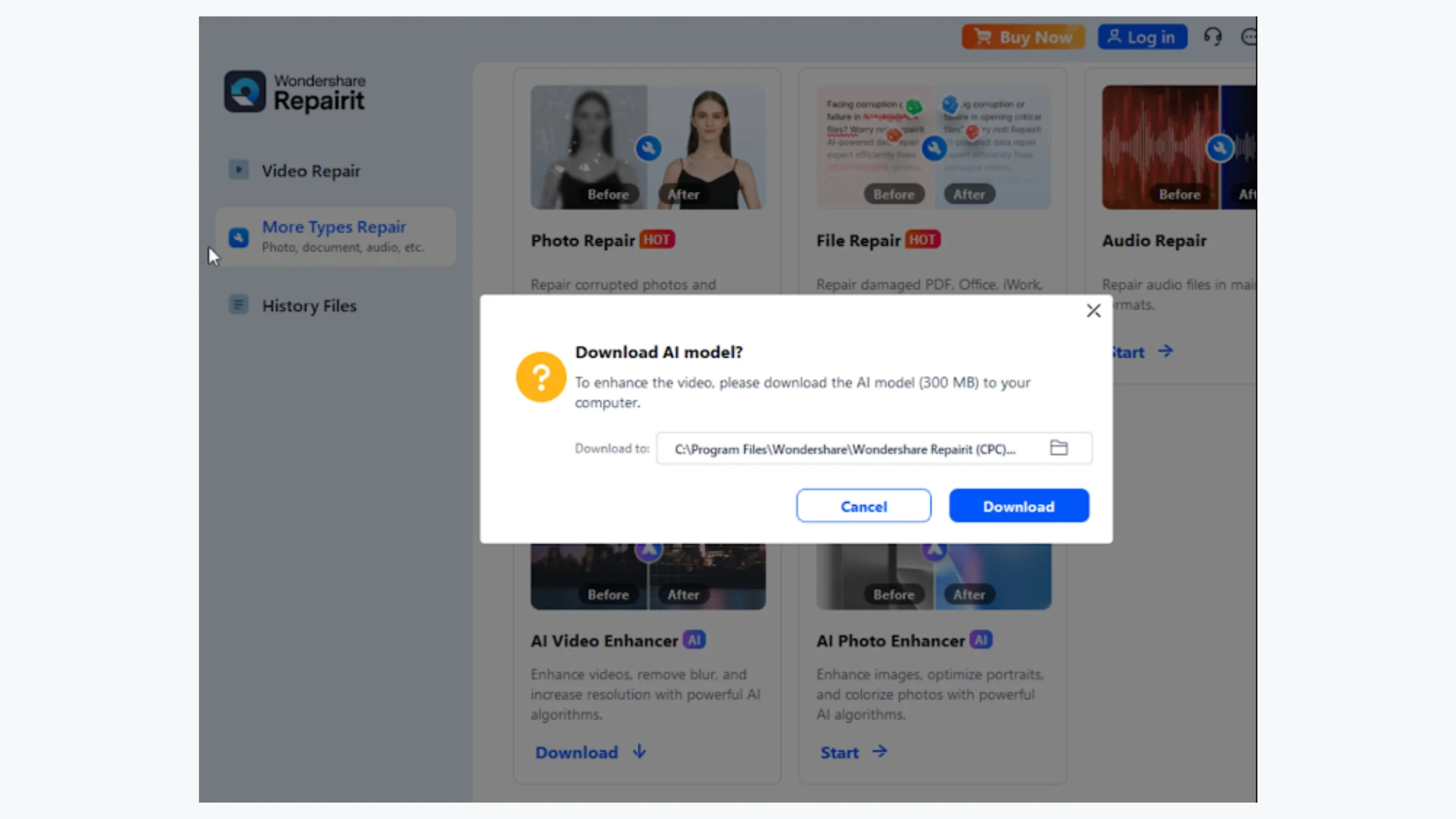The image size is (1456, 819).
Task: Click the AI Photo Enhancer title
Action: tap(890, 641)
